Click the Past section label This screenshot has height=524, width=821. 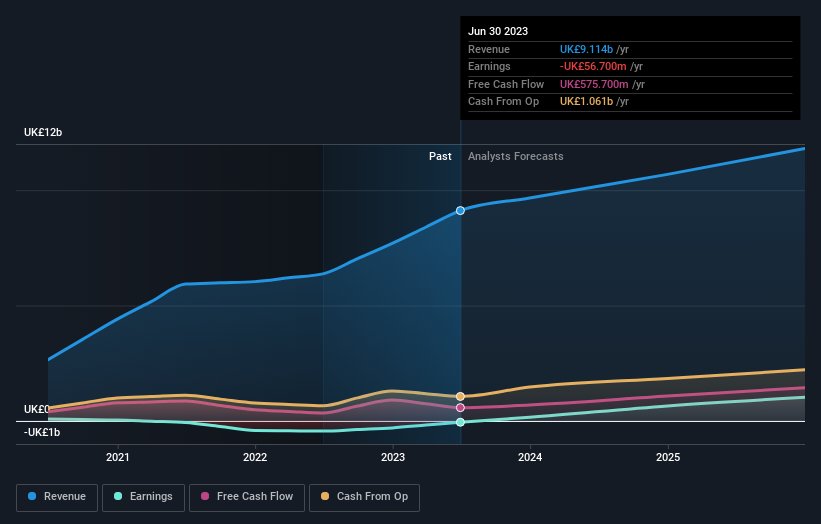440,156
